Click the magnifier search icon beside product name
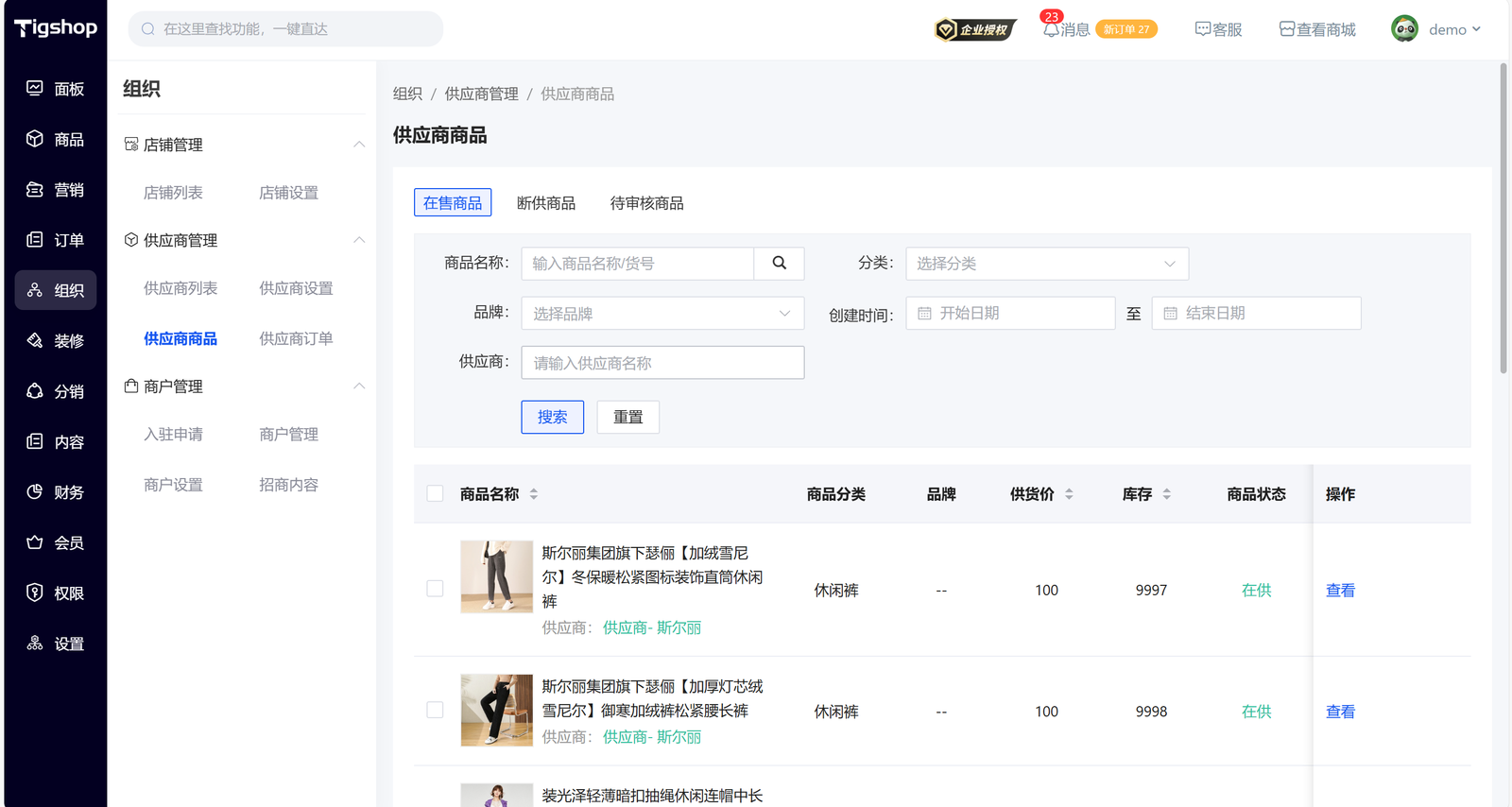This screenshot has width=1512, height=807. (779, 264)
